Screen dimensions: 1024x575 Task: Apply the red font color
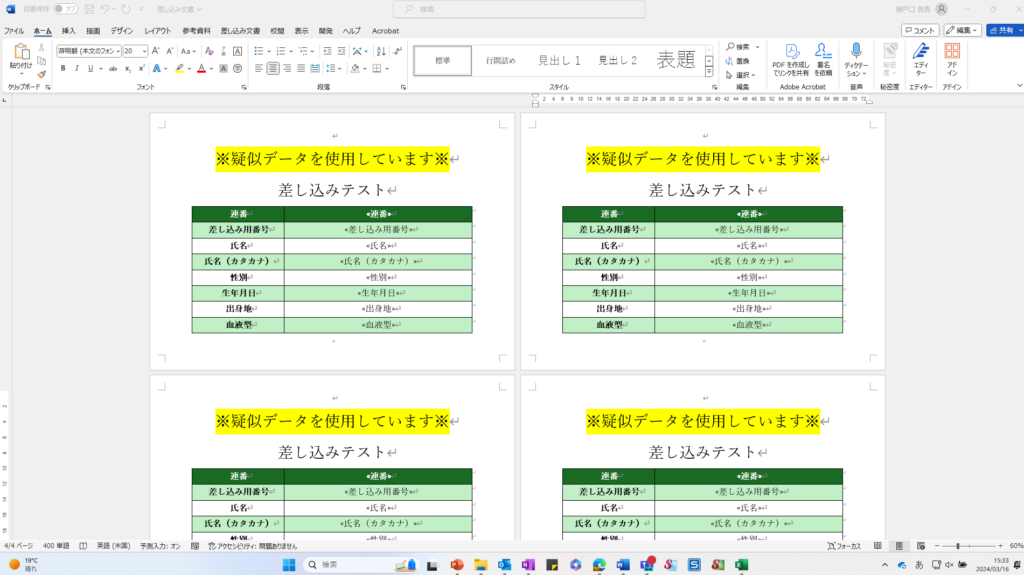[x=201, y=69]
